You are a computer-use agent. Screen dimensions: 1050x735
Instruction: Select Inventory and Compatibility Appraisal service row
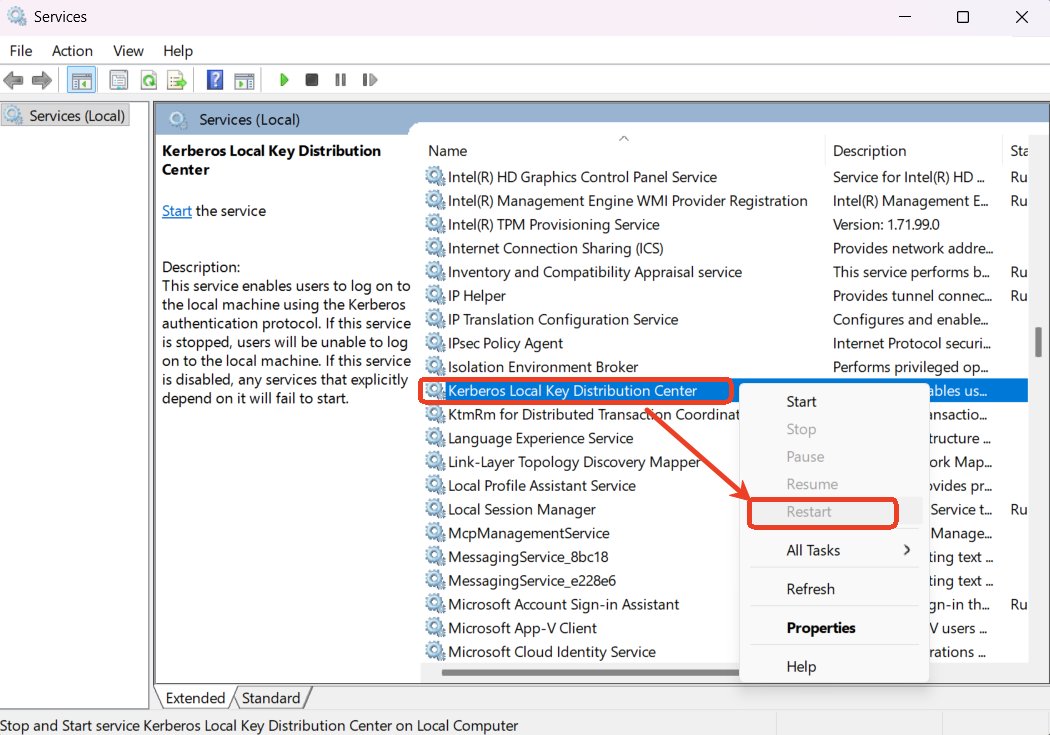point(595,272)
